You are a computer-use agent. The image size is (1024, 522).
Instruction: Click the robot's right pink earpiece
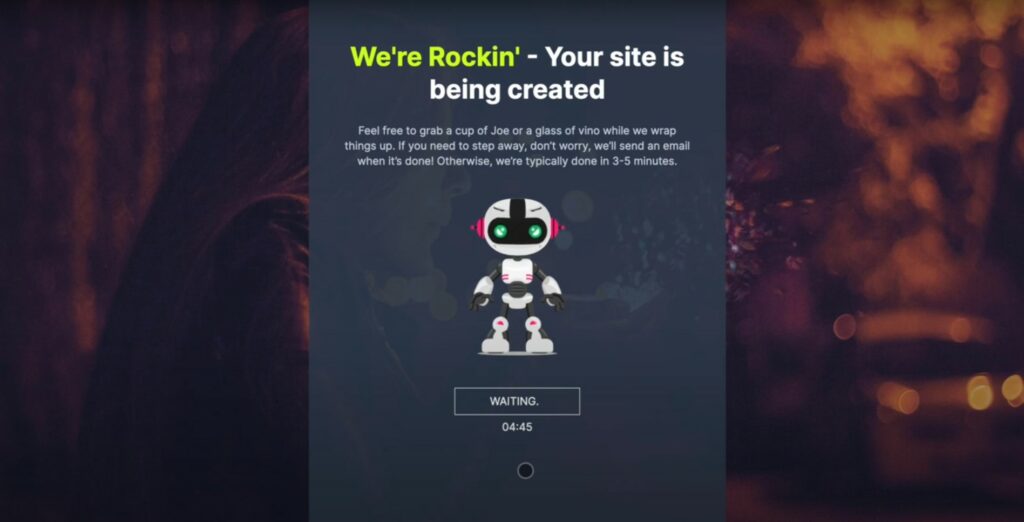[x=557, y=228]
